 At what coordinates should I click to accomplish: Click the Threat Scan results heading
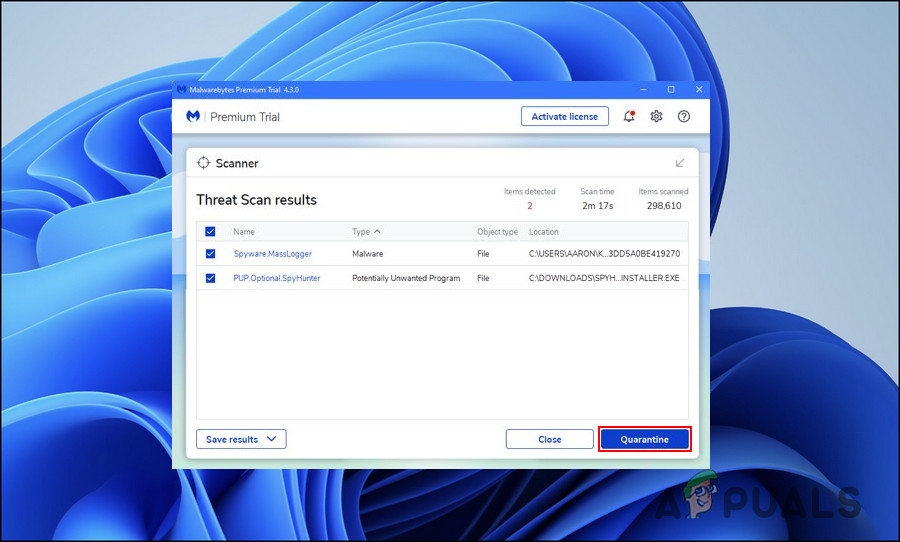[x=257, y=200]
